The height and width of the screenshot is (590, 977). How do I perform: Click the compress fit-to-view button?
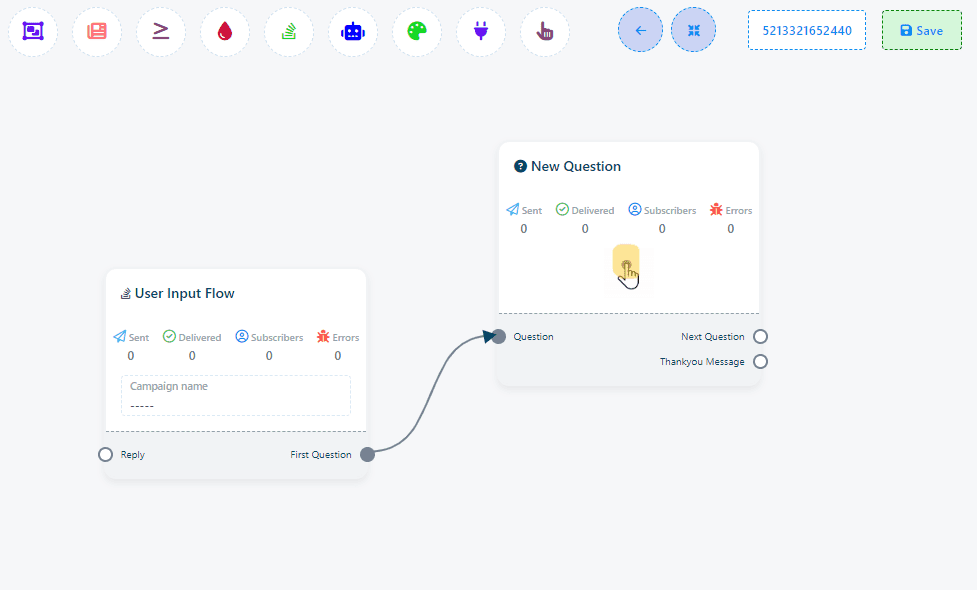point(693,30)
